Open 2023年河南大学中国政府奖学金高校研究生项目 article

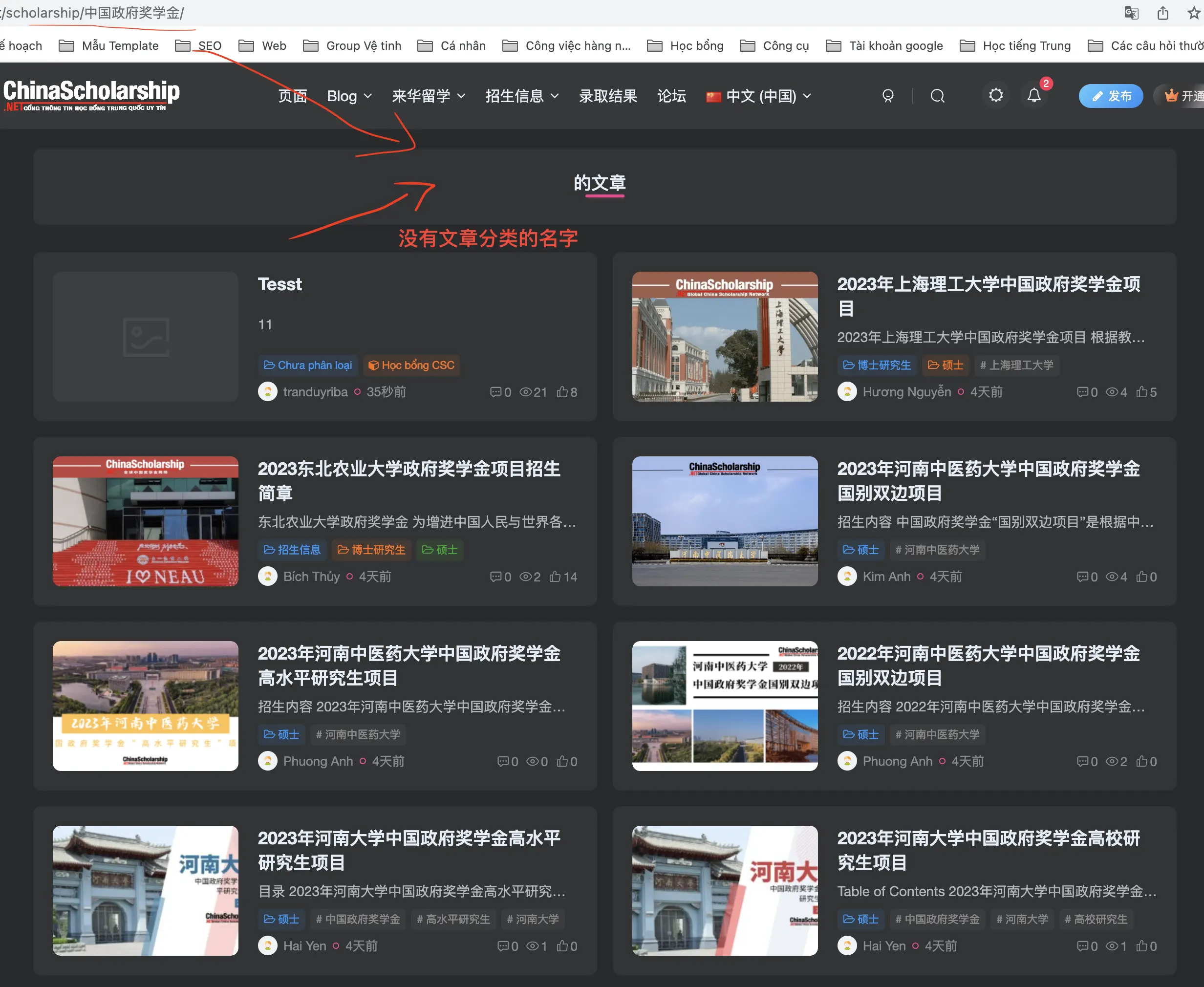coord(989,851)
